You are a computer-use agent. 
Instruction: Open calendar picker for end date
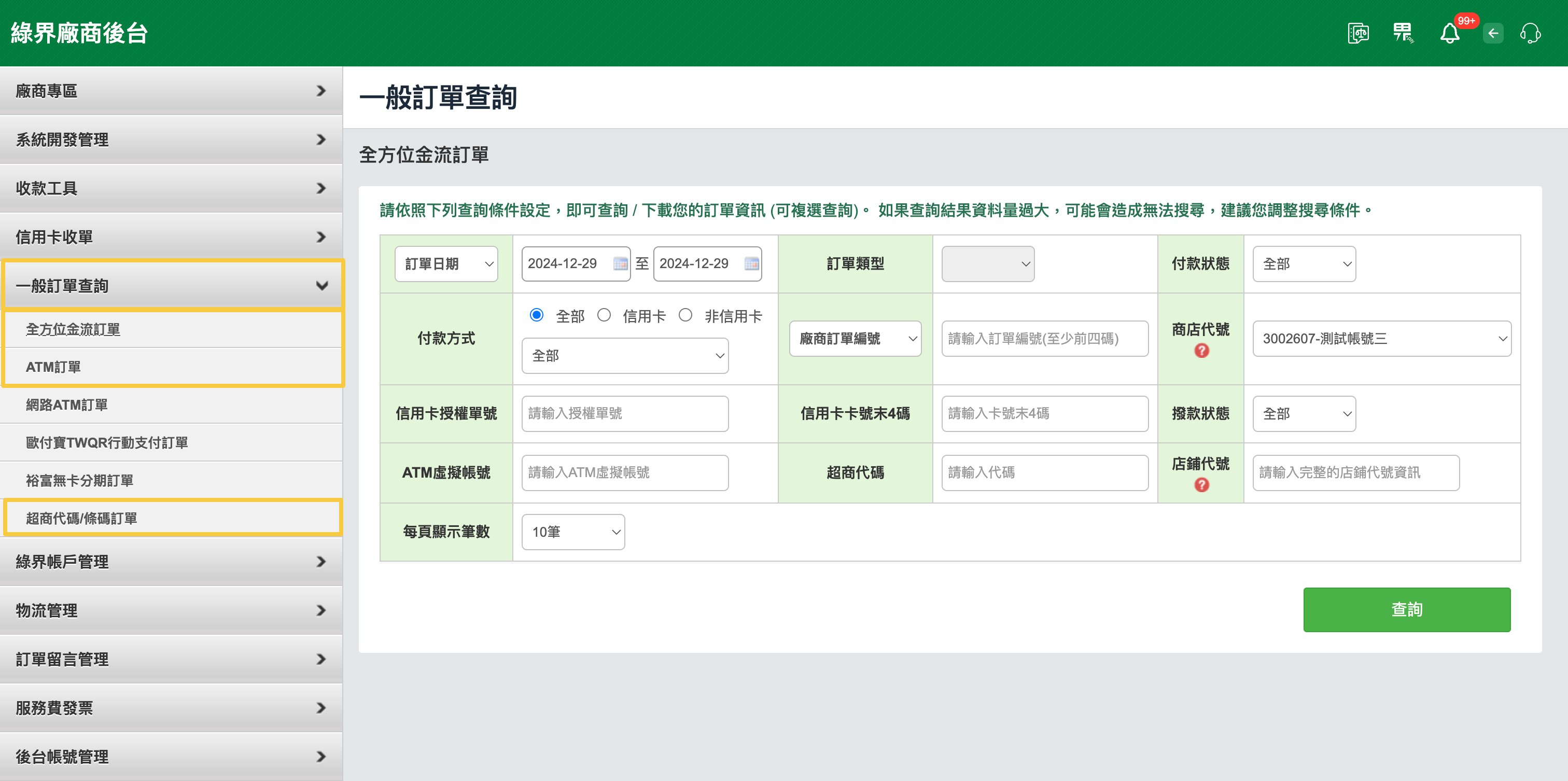[x=751, y=263]
